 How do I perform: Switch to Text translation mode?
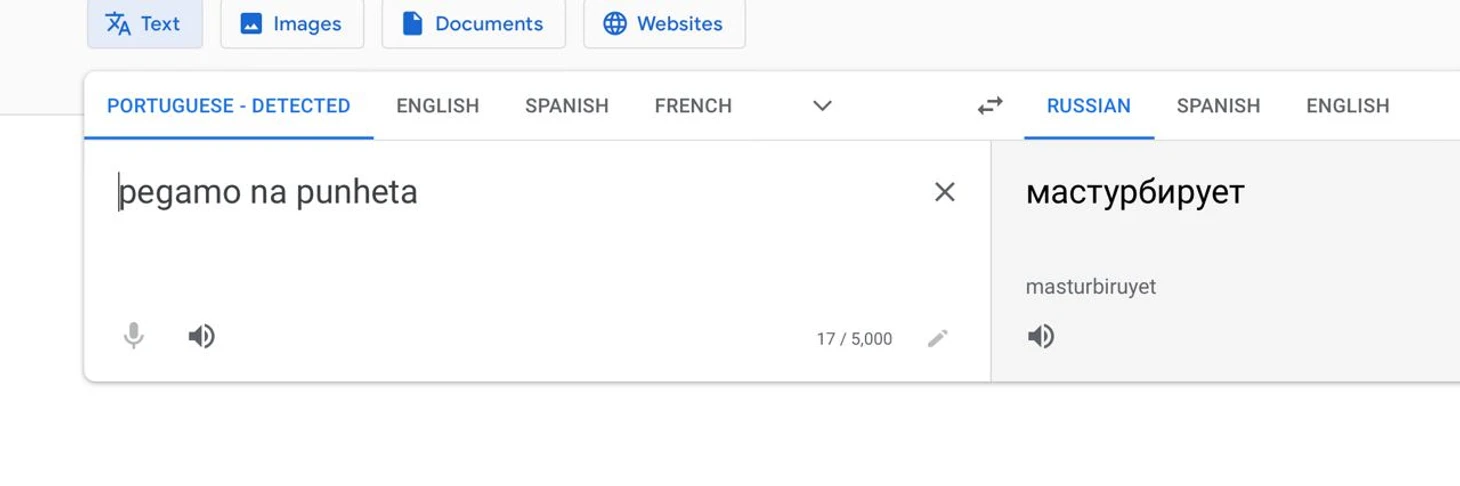click(x=144, y=24)
